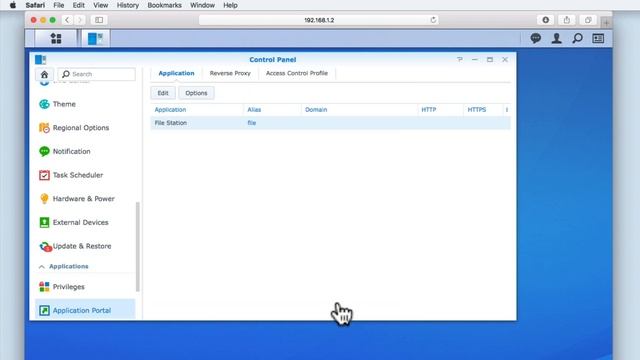640x360 pixels.
Task: Open the Apple menu
Action: (x=13, y=5)
